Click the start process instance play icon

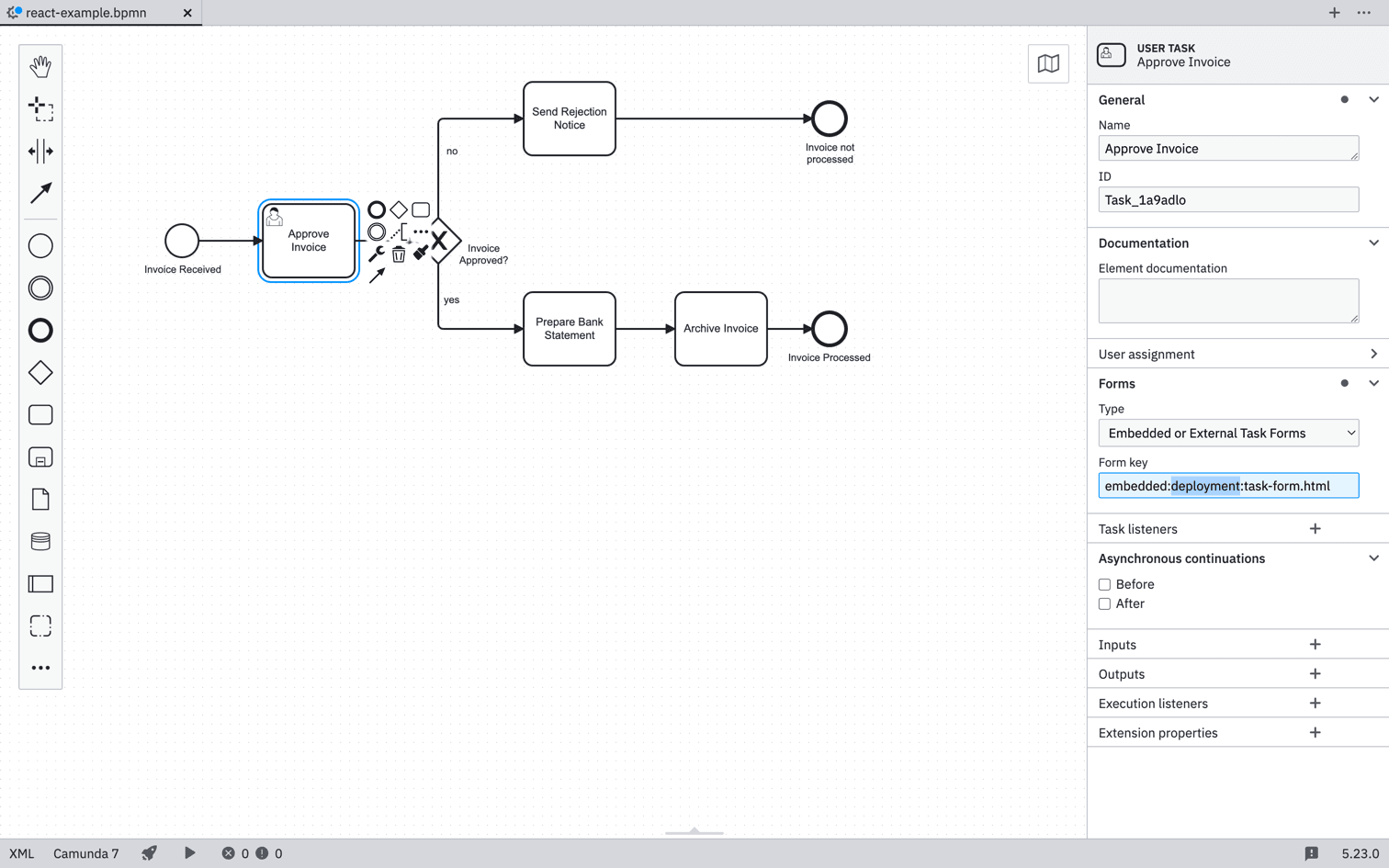189,853
